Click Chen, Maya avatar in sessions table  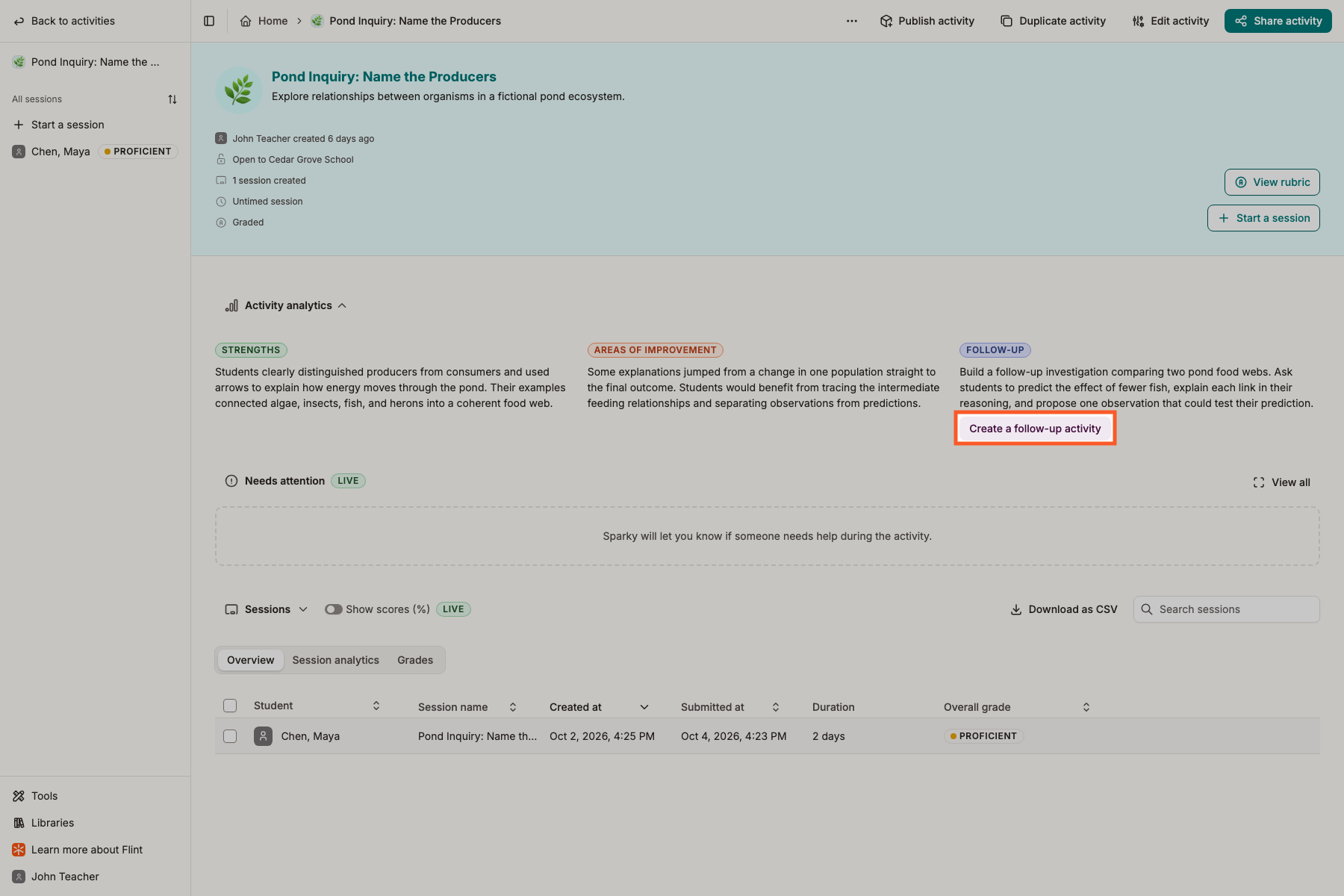pyautogui.click(x=263, y=736)
